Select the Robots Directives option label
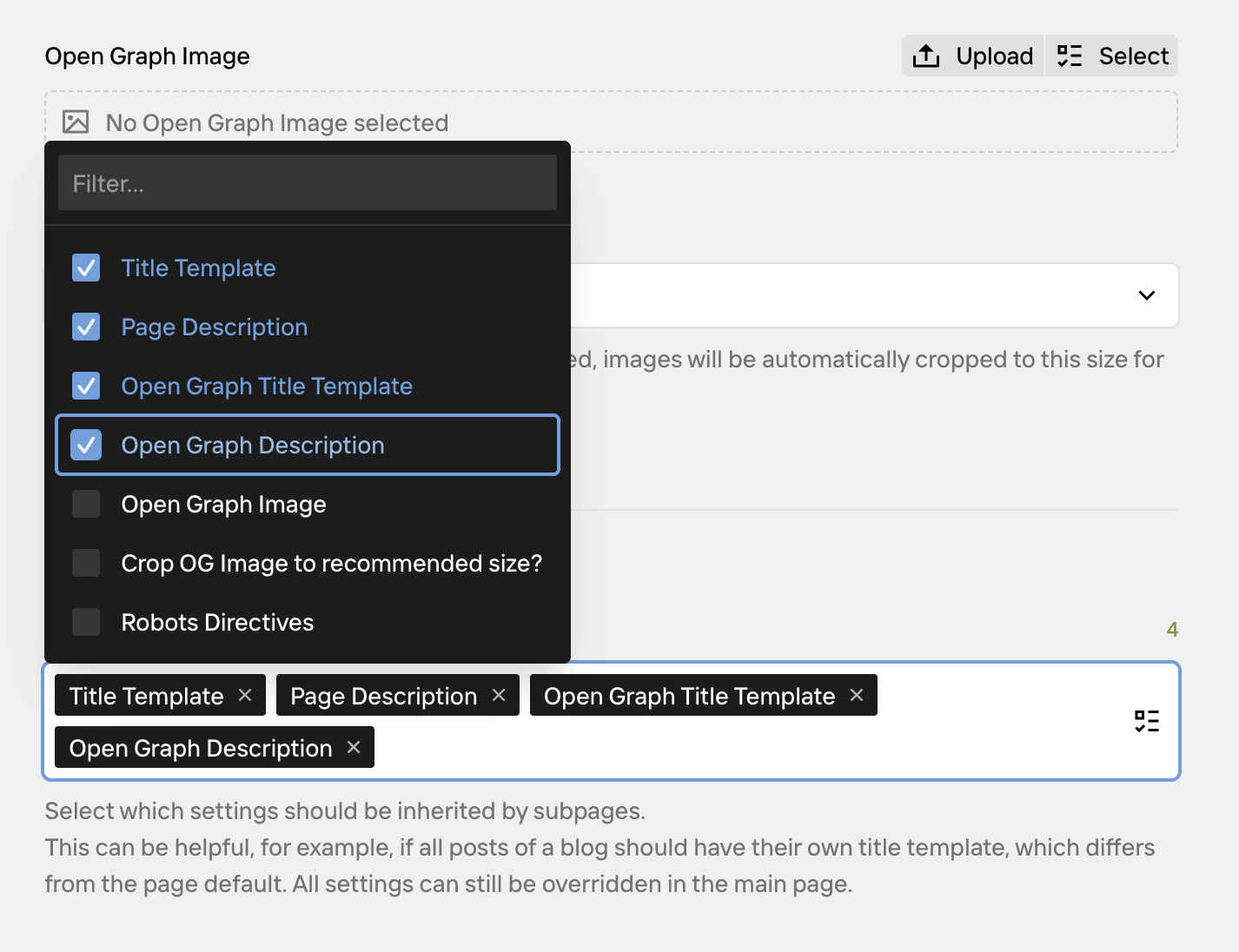 217,623
